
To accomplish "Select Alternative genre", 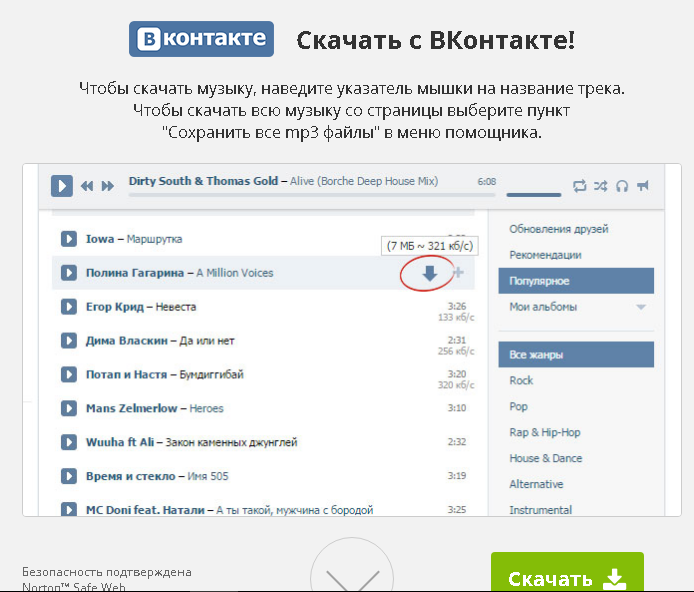I will click(536, 484).
